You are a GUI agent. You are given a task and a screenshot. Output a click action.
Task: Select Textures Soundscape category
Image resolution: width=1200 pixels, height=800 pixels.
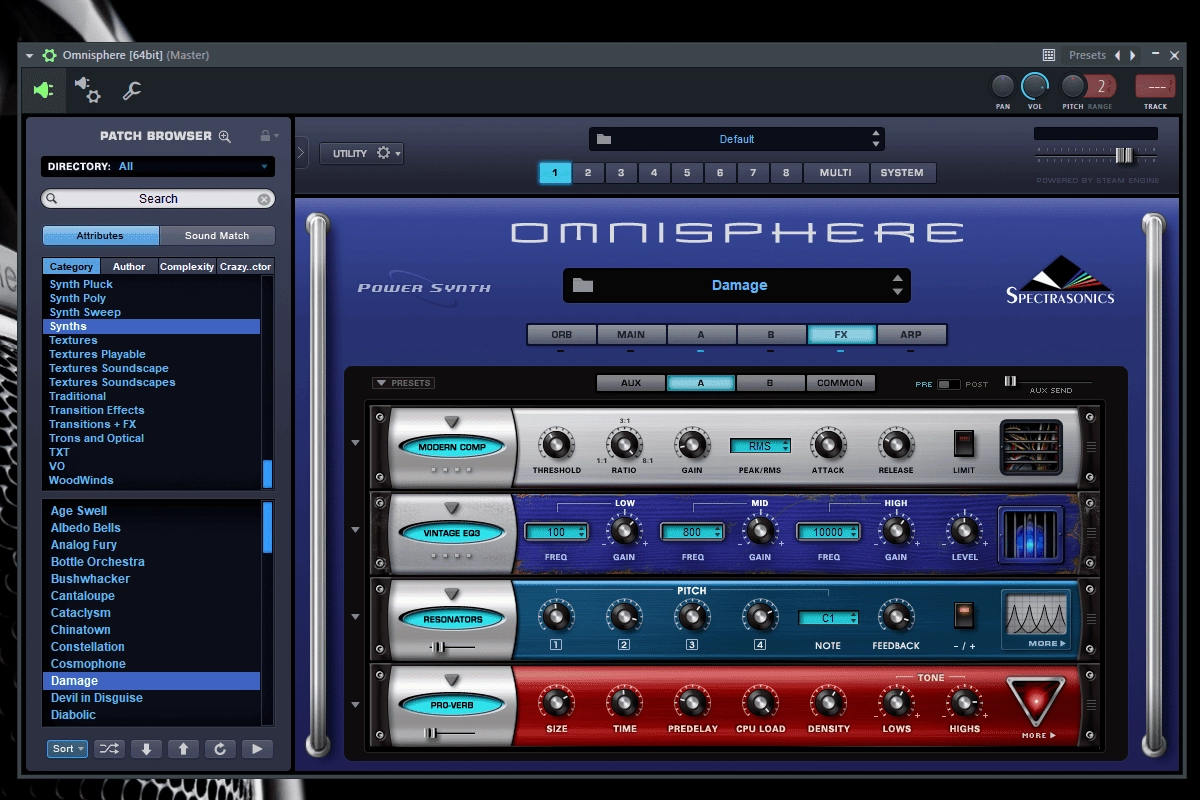coord(109,368)
